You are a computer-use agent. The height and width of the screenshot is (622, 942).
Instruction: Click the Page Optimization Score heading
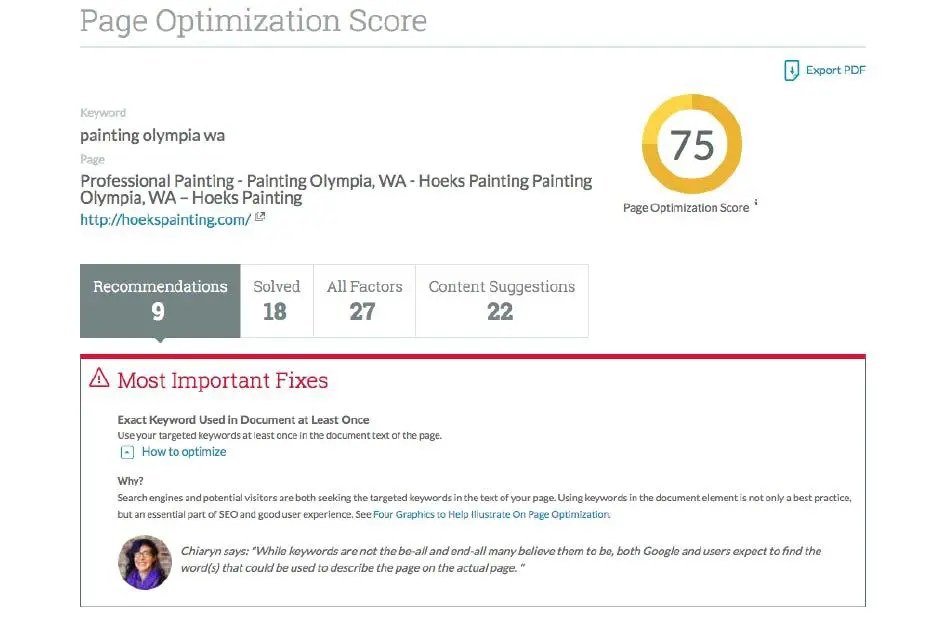click(254, 21)
